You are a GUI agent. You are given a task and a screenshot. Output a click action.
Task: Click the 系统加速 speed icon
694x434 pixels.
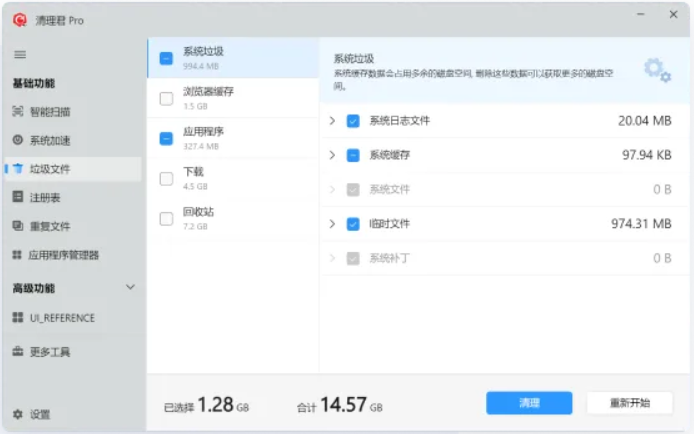pyautogui.click(x=18, y=140)
